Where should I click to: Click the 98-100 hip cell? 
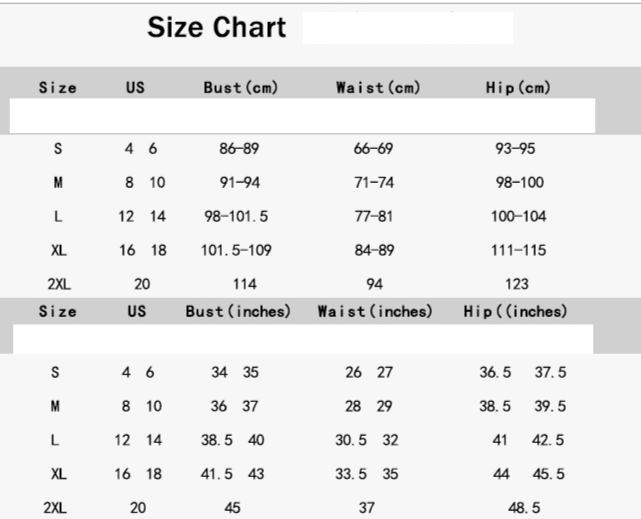(517, 183)
